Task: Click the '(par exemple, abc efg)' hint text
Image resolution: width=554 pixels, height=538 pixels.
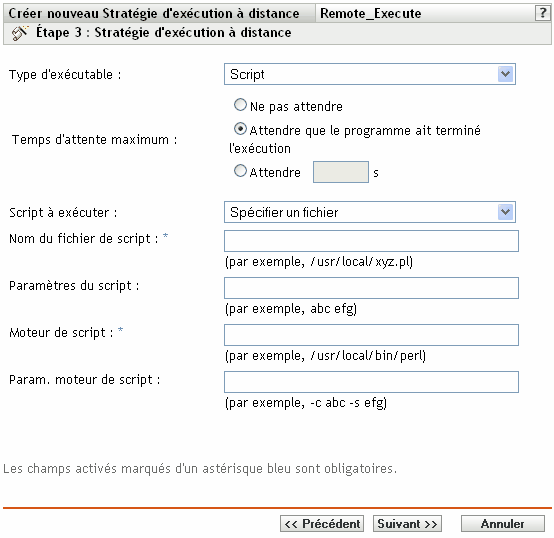Action: tap(291, 309)
